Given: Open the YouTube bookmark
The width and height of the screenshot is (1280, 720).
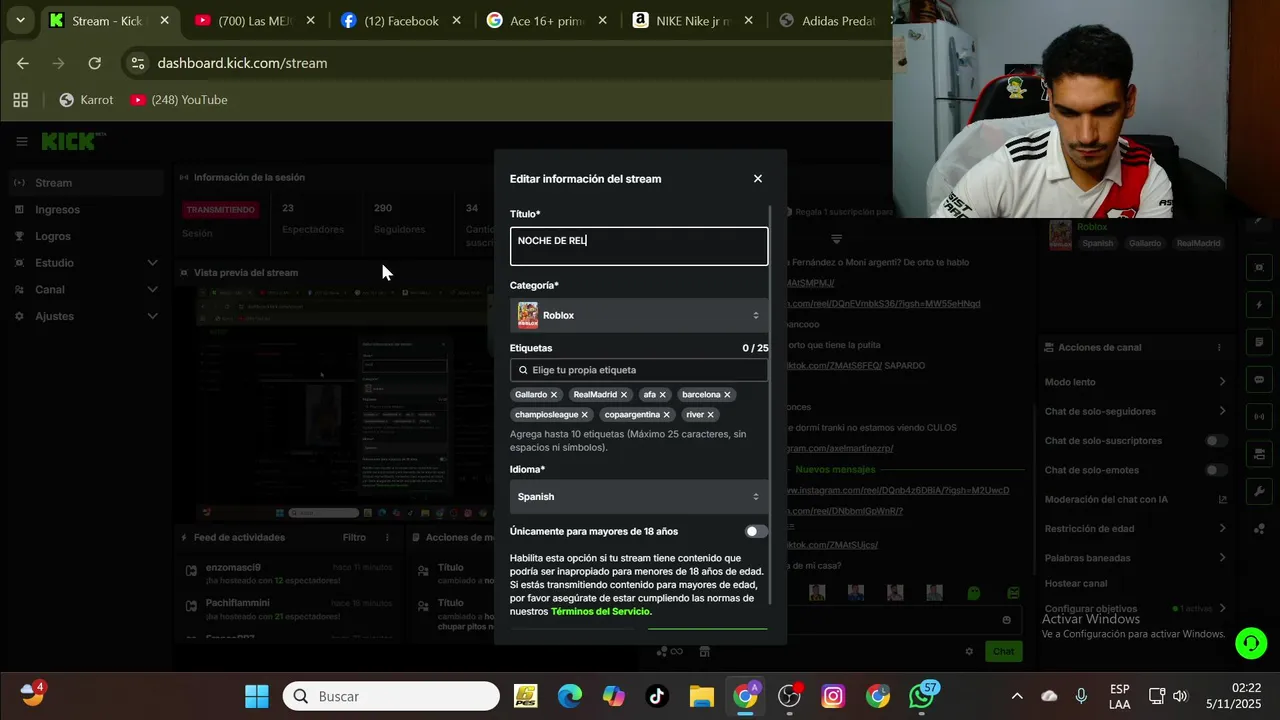Looking at the screenshot, I should click(179, 100).
